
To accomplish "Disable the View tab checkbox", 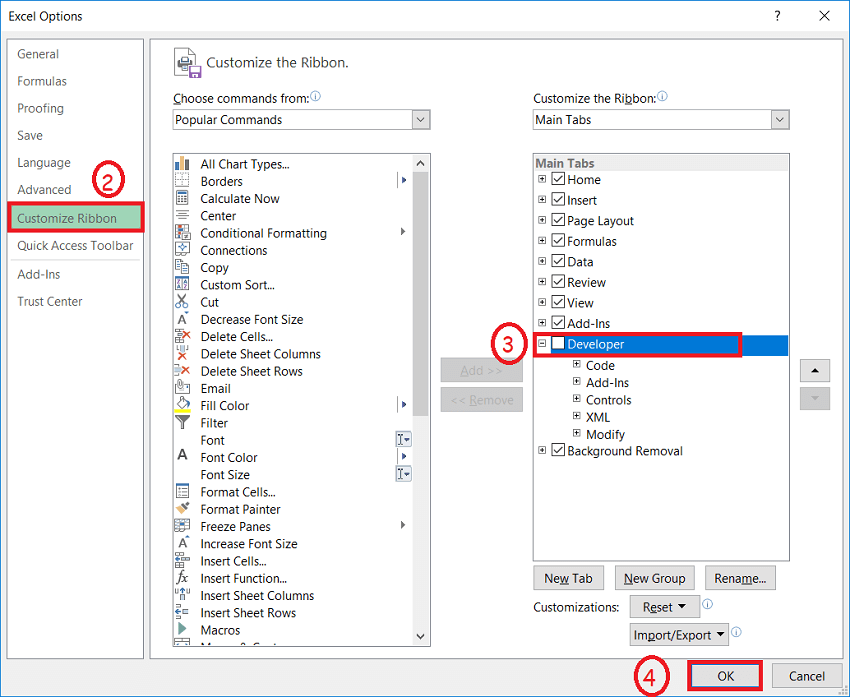I will (558, 302).
